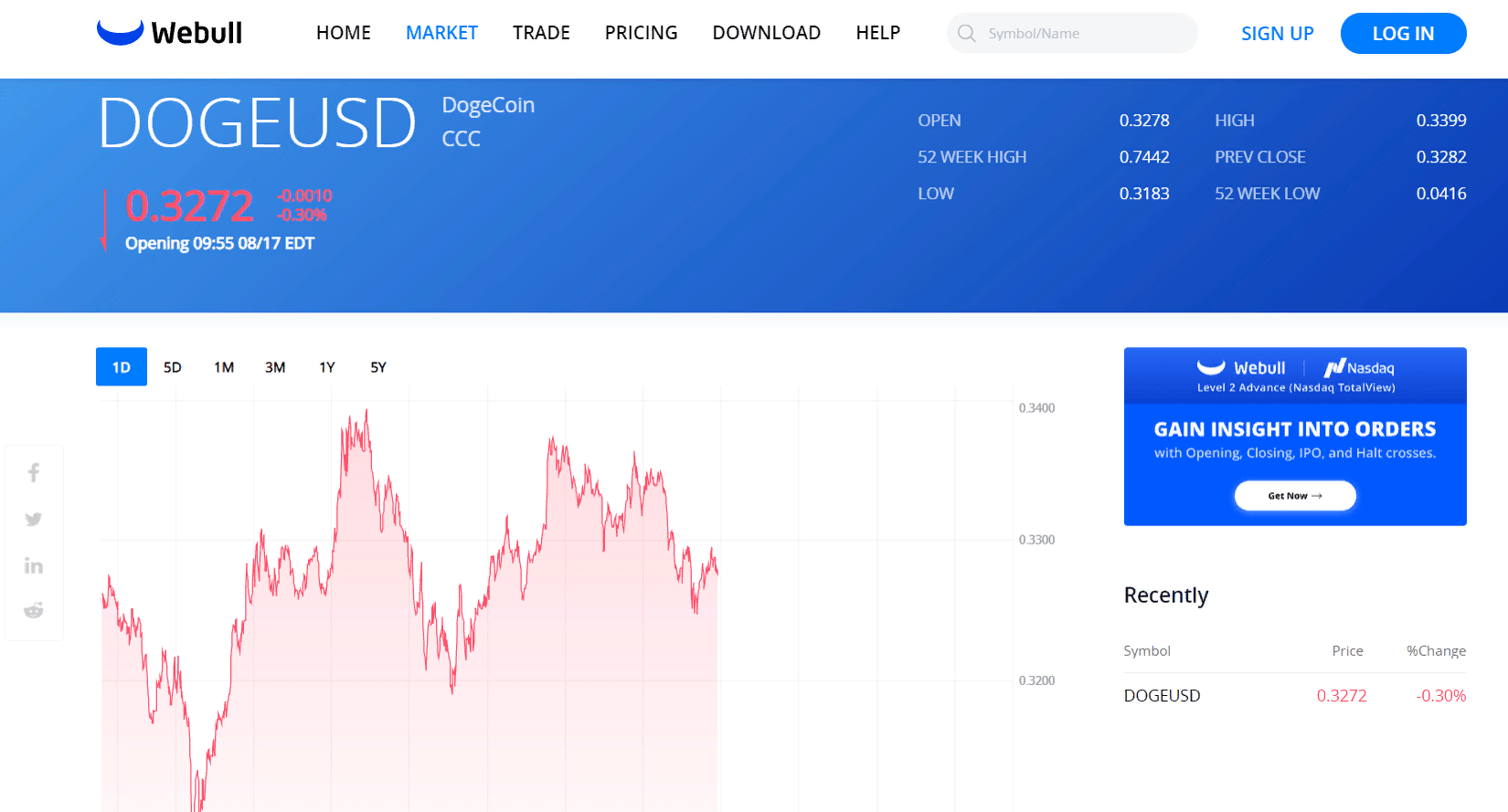Viewport: 1508px width, 812px height.
Task: Click the %Change column header
Action: pyautogui.click(x=1436, y=651)
